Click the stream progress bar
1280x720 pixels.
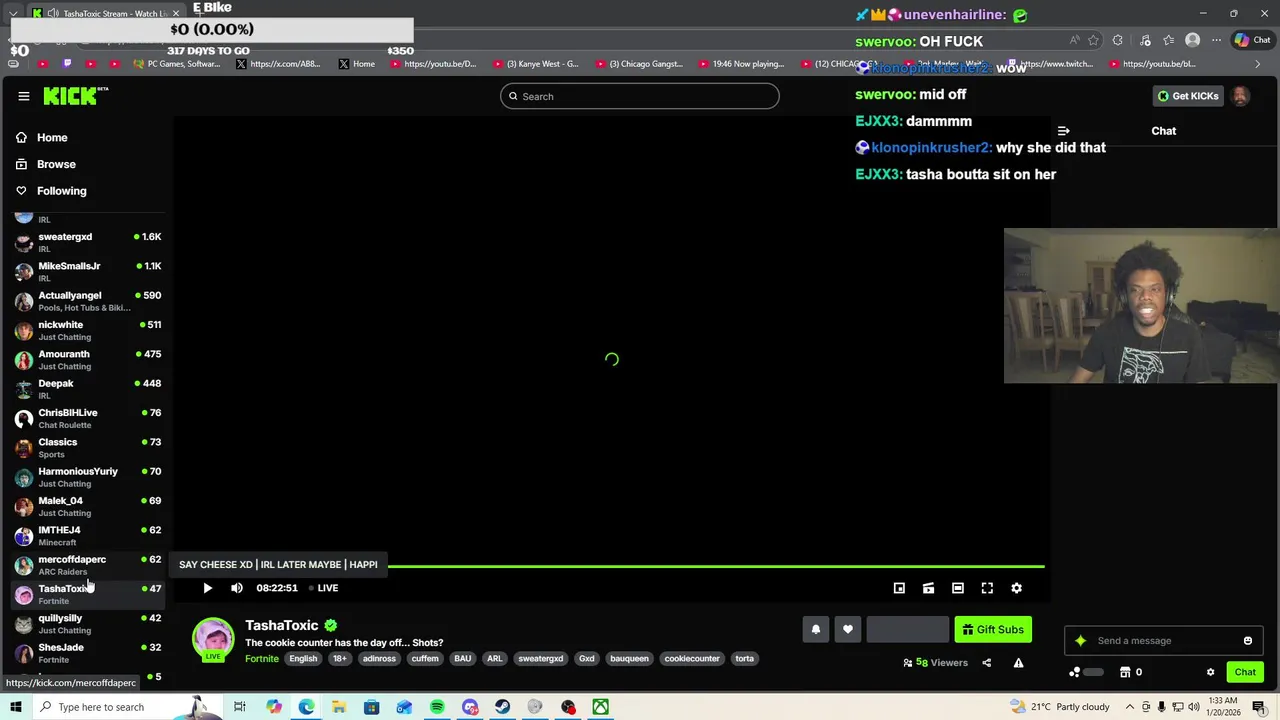pyautogui.click(x=610, y=567)
